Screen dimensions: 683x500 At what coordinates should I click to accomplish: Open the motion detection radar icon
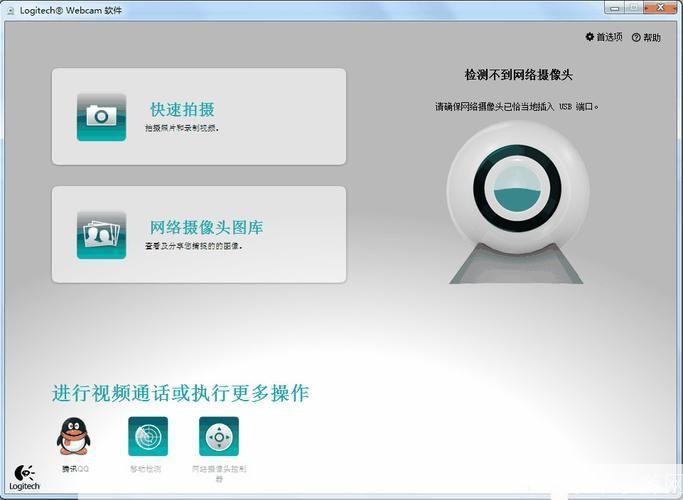pos(148,437)
